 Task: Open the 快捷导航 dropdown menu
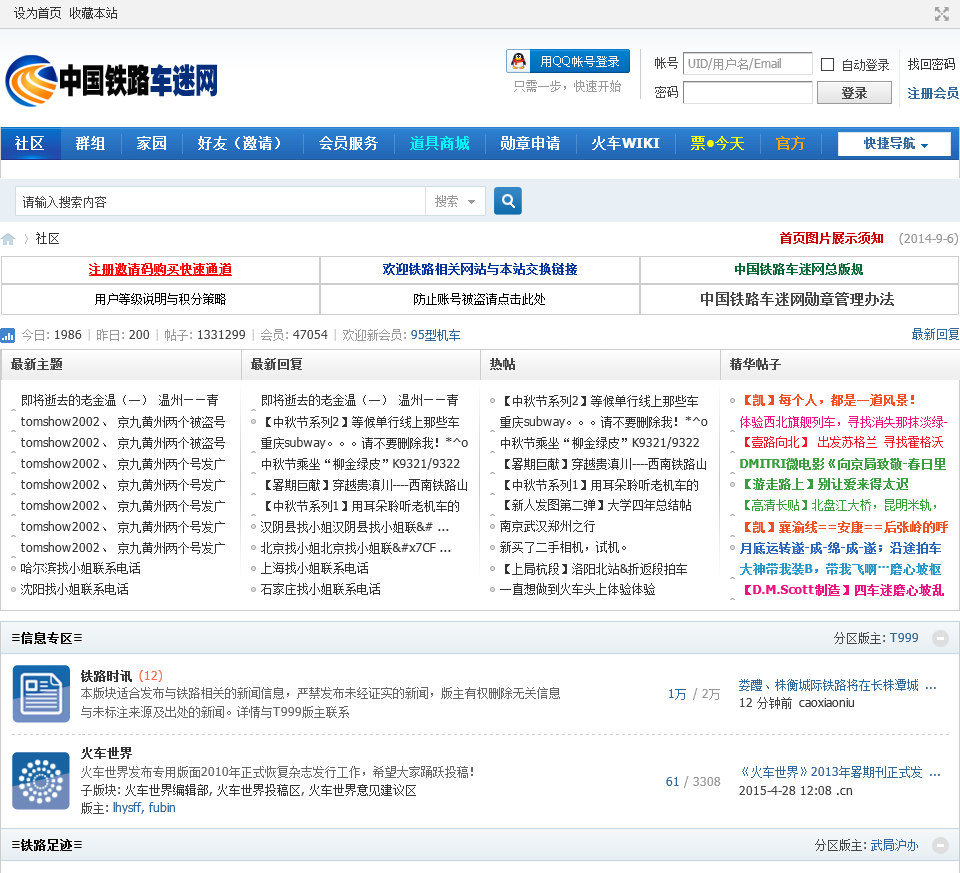pos(894,144)
